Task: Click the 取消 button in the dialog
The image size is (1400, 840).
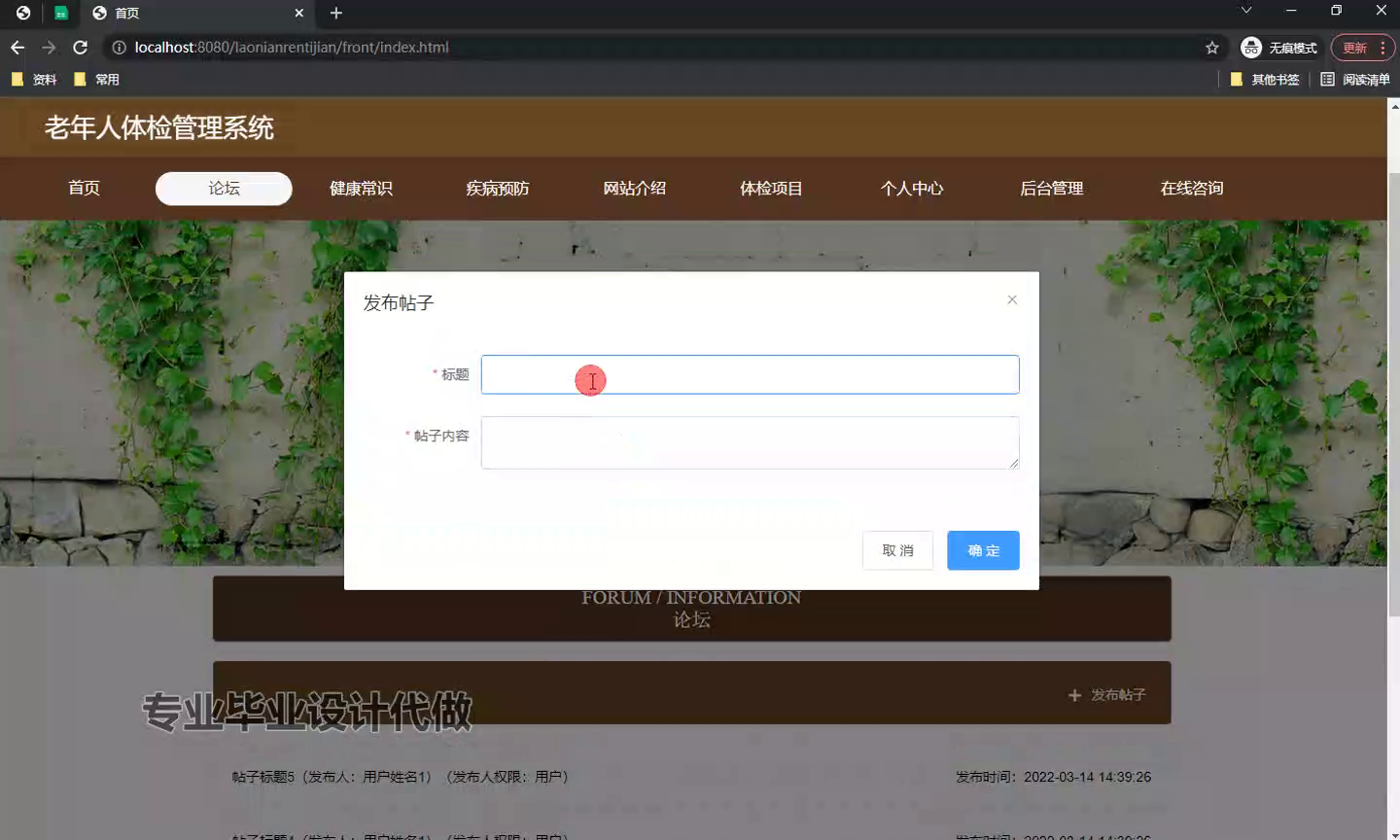Action: 897,550
